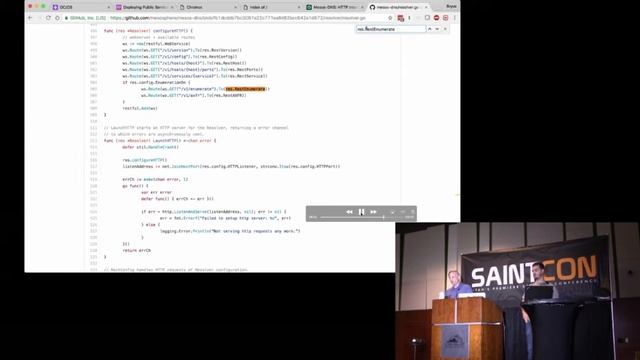The height and width of the screenshot is (360, 640).
Task: Switch to the Chronos tab
Action: click(207, 7)
